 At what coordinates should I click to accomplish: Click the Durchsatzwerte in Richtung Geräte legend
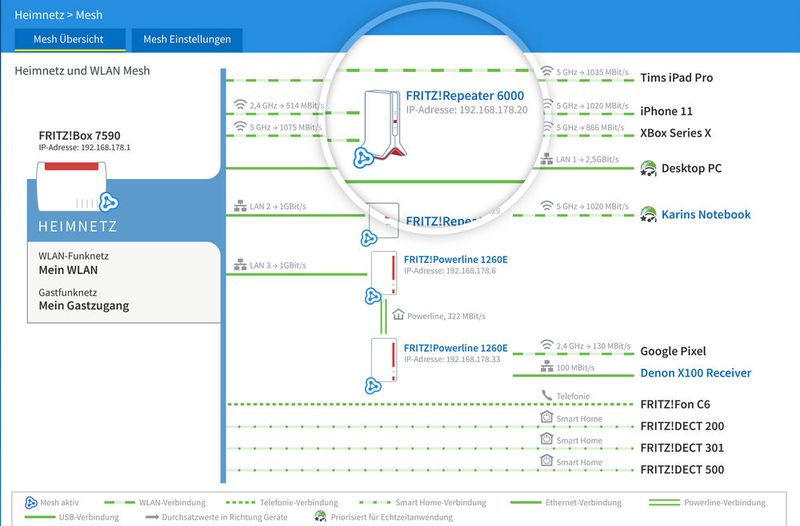(x=216, y=517)
